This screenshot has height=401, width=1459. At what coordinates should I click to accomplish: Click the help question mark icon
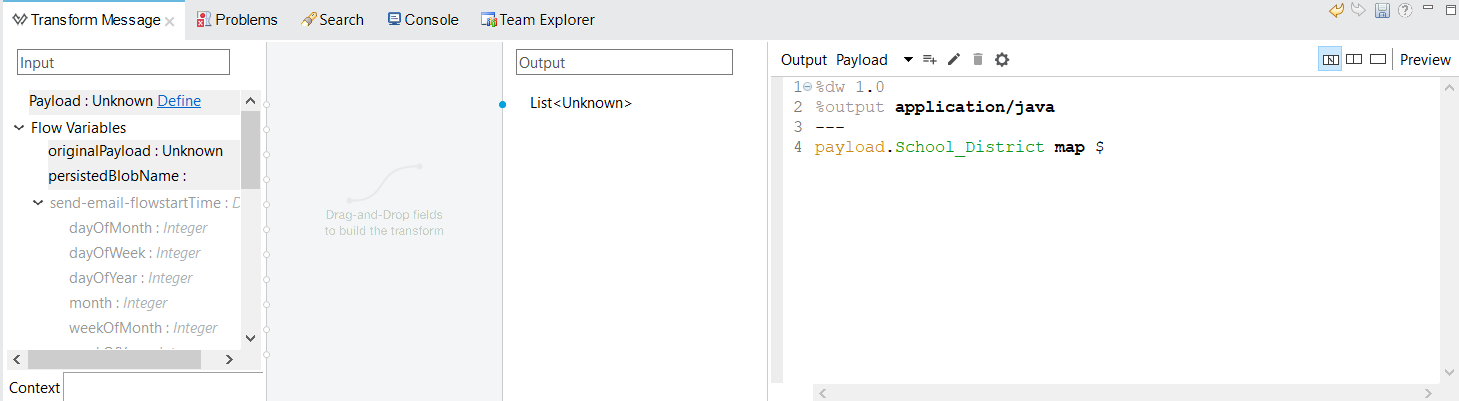1405,11
